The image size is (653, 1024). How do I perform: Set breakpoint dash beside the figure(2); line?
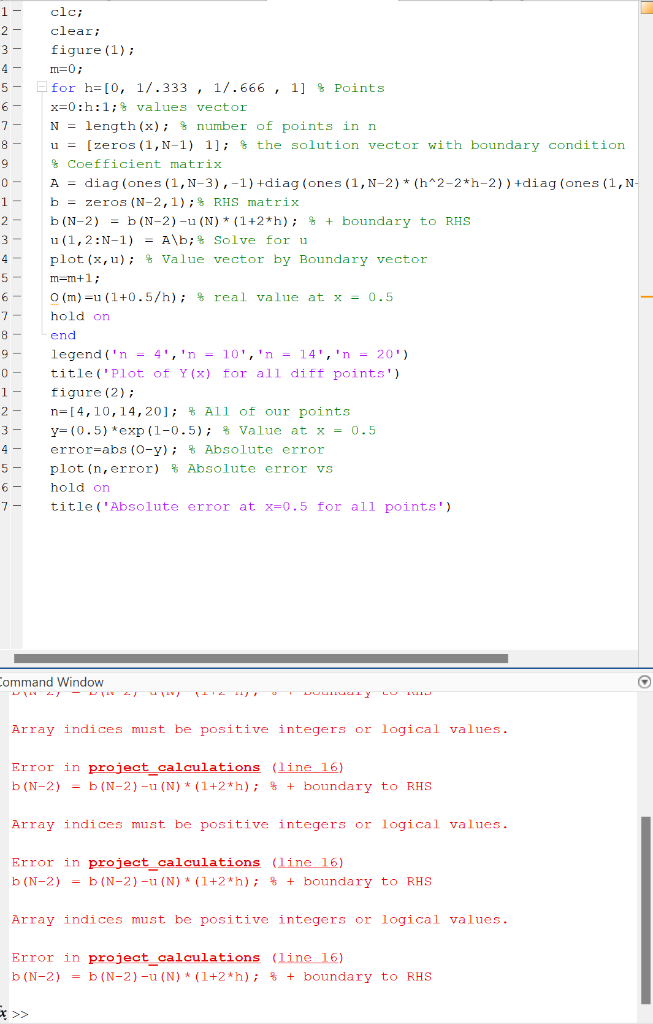click(17, 392)
